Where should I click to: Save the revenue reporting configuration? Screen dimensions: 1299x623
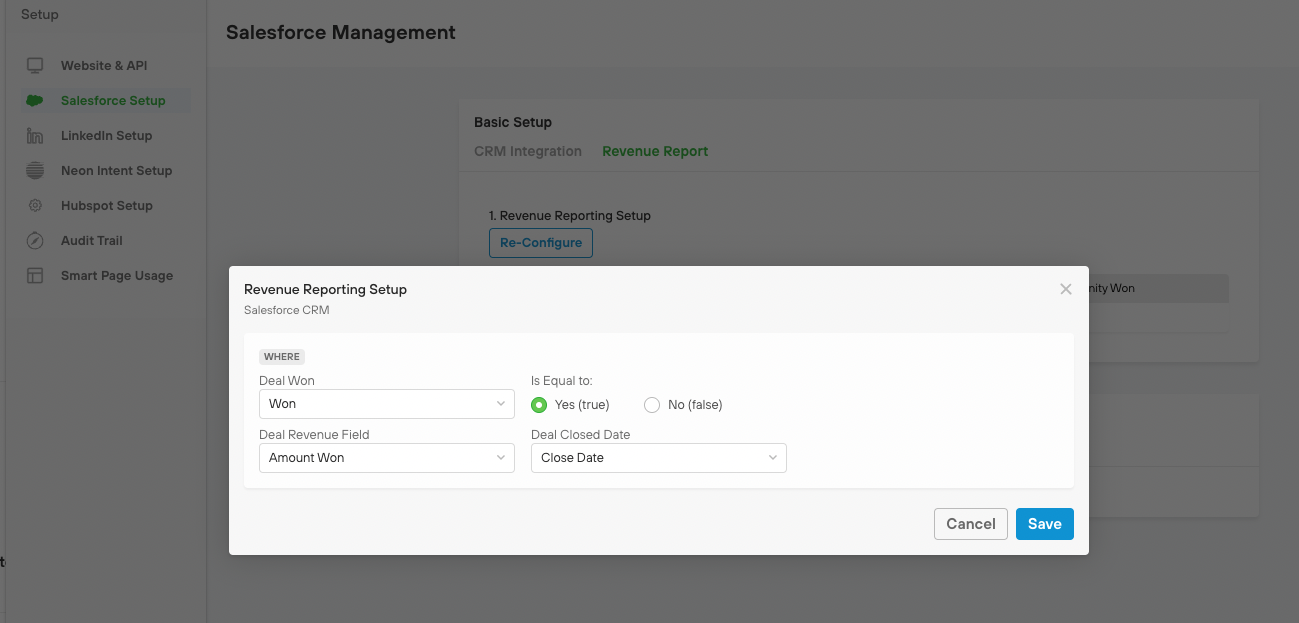tap(1045, 524)
